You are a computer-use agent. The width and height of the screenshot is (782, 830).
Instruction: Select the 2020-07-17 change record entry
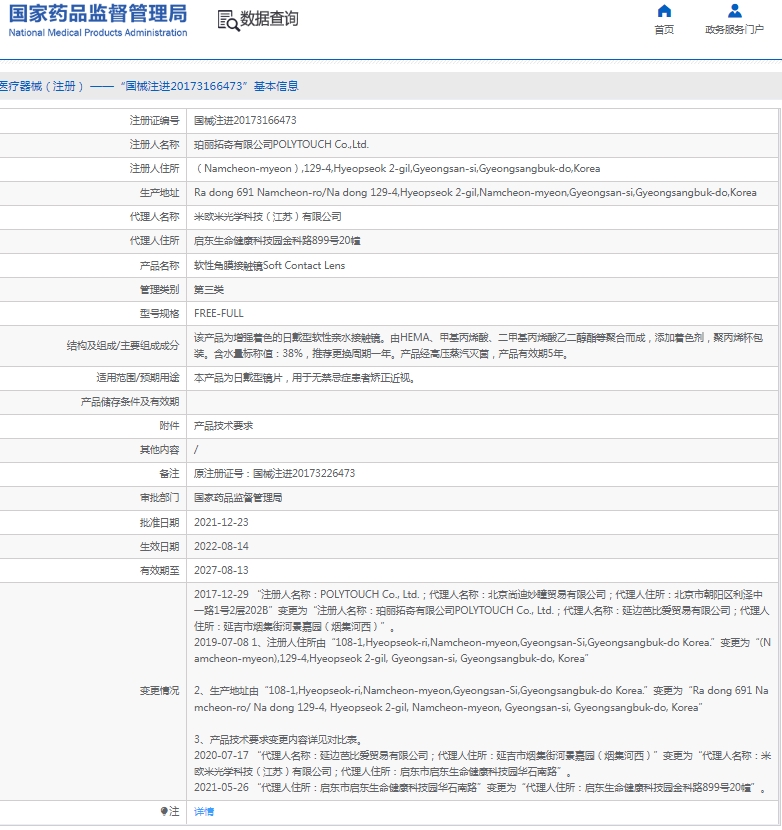pyautogui.click(x=482, y=764)
